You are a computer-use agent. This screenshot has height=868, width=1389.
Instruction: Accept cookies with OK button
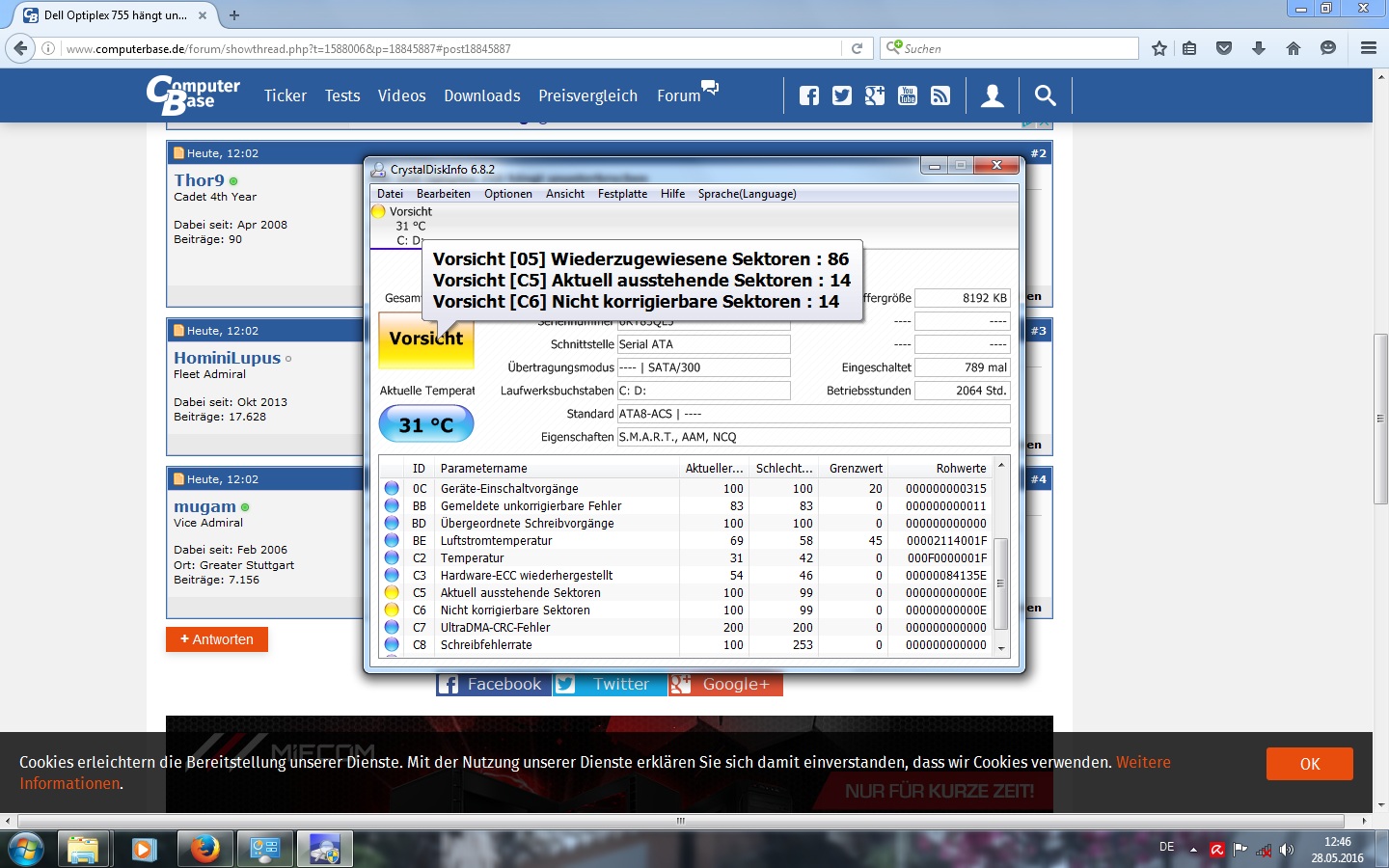[1309, 764]
